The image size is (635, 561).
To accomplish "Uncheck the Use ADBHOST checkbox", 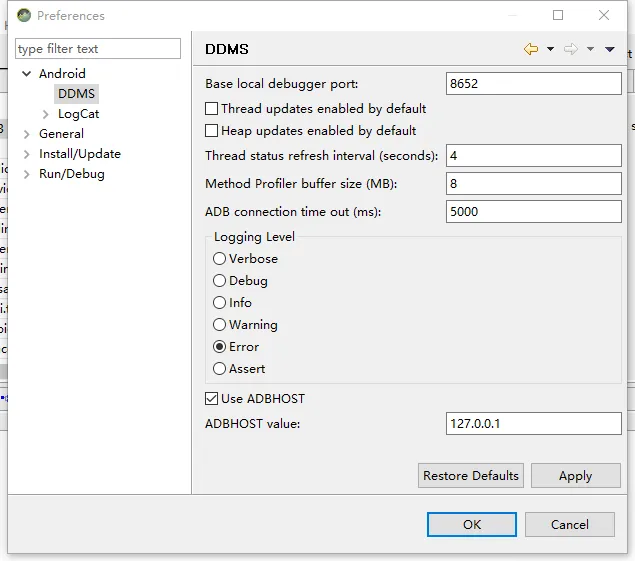I will pyautogui.click(x=212, y=398).
